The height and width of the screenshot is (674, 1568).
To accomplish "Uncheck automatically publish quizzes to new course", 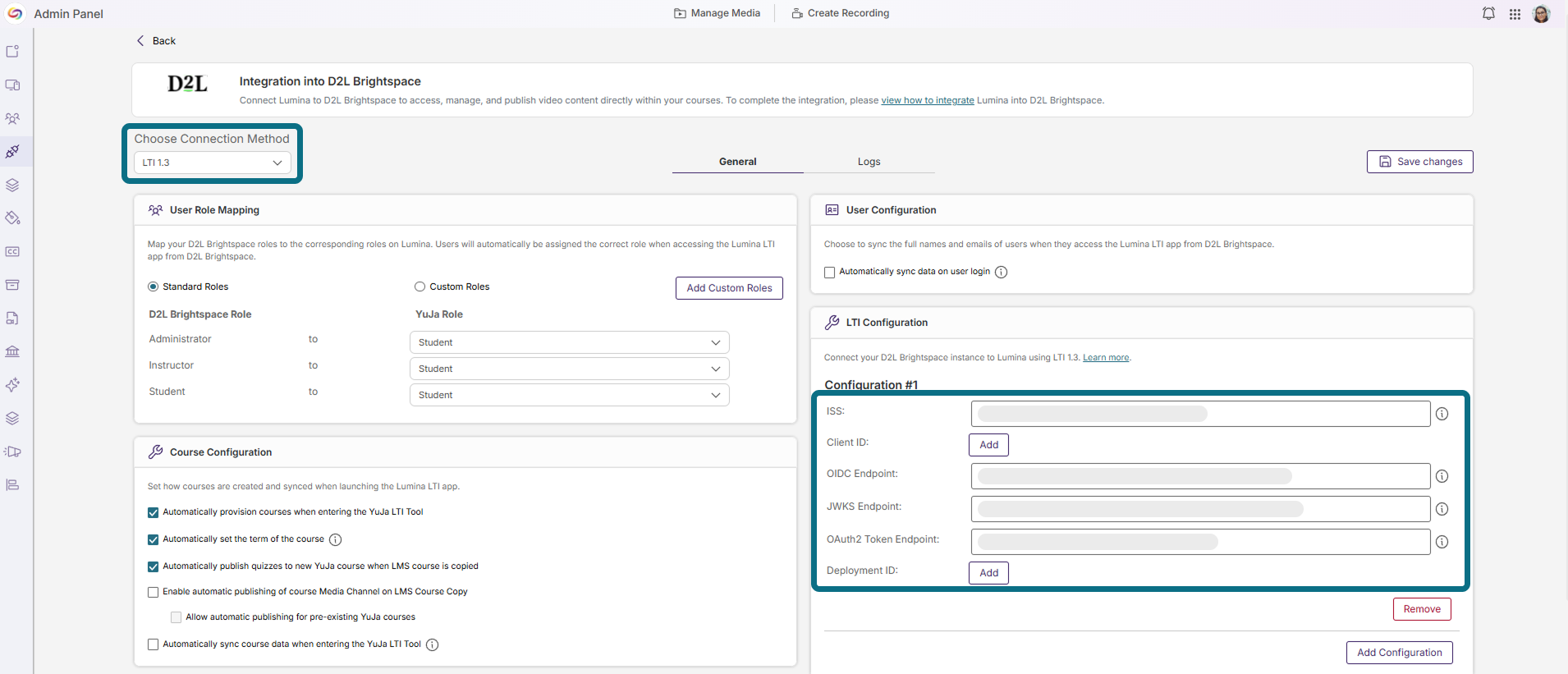I will (x=153, y=566).
